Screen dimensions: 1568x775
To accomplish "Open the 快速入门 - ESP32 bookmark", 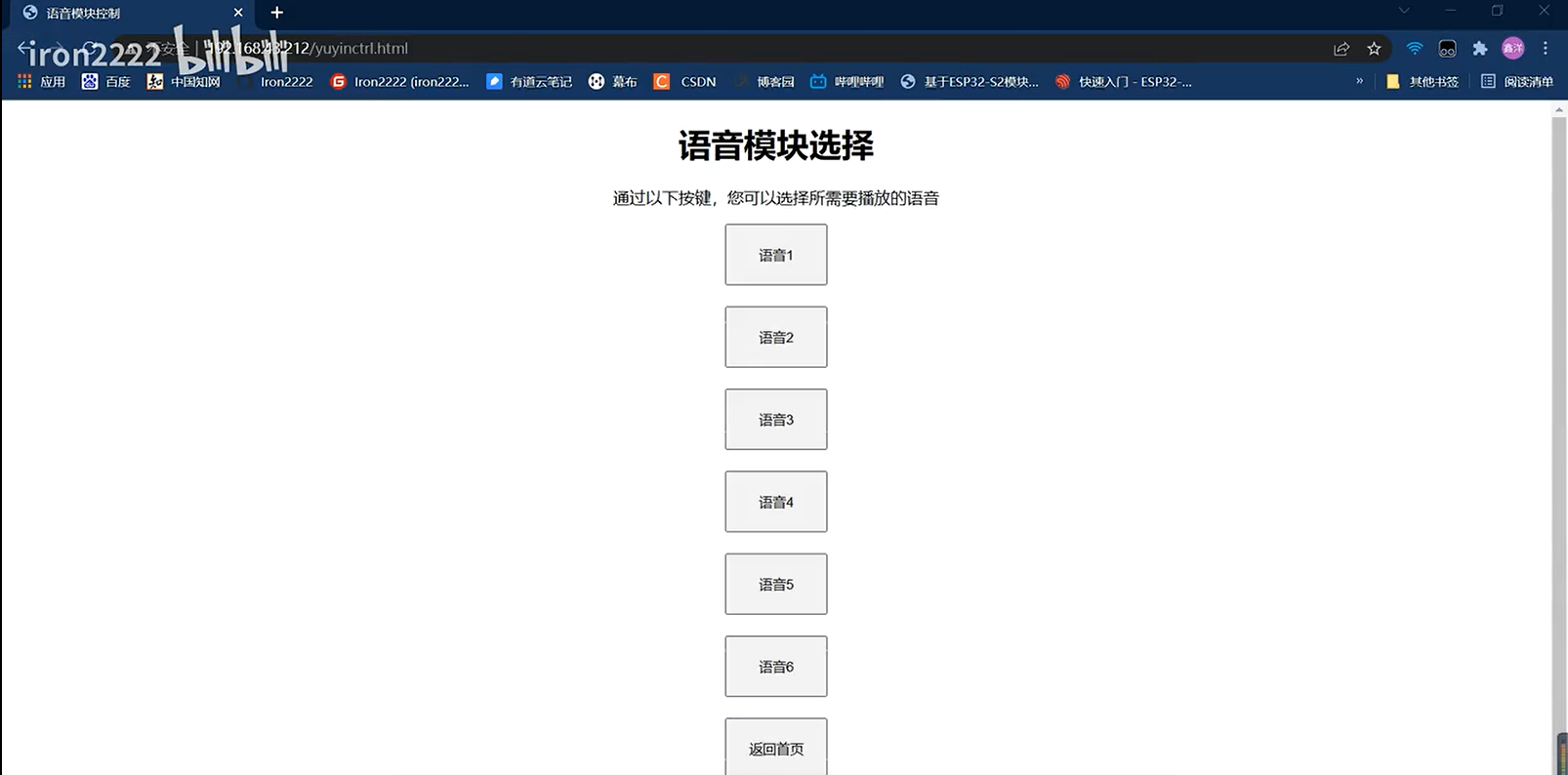I will [1124, 82].
